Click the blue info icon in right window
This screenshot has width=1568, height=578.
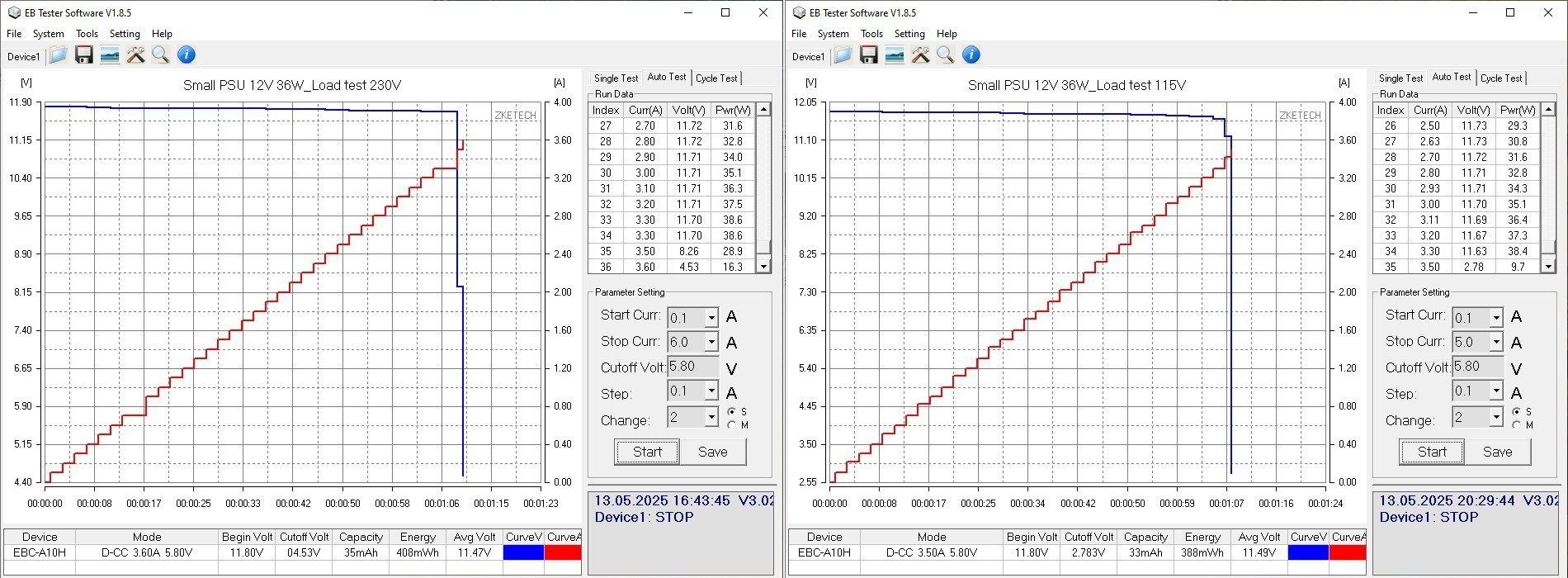point(971,55)
